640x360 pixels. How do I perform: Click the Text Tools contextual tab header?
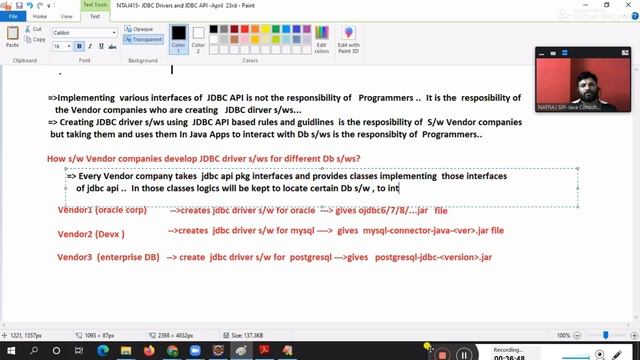tap(95, 5)
